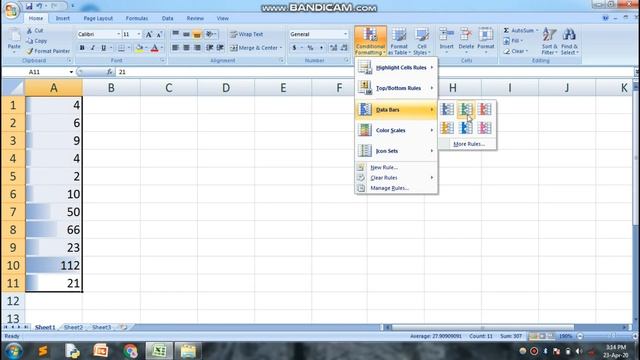Apply orange data bar style
The image size is (640, 360).
(x=447, y=128)
